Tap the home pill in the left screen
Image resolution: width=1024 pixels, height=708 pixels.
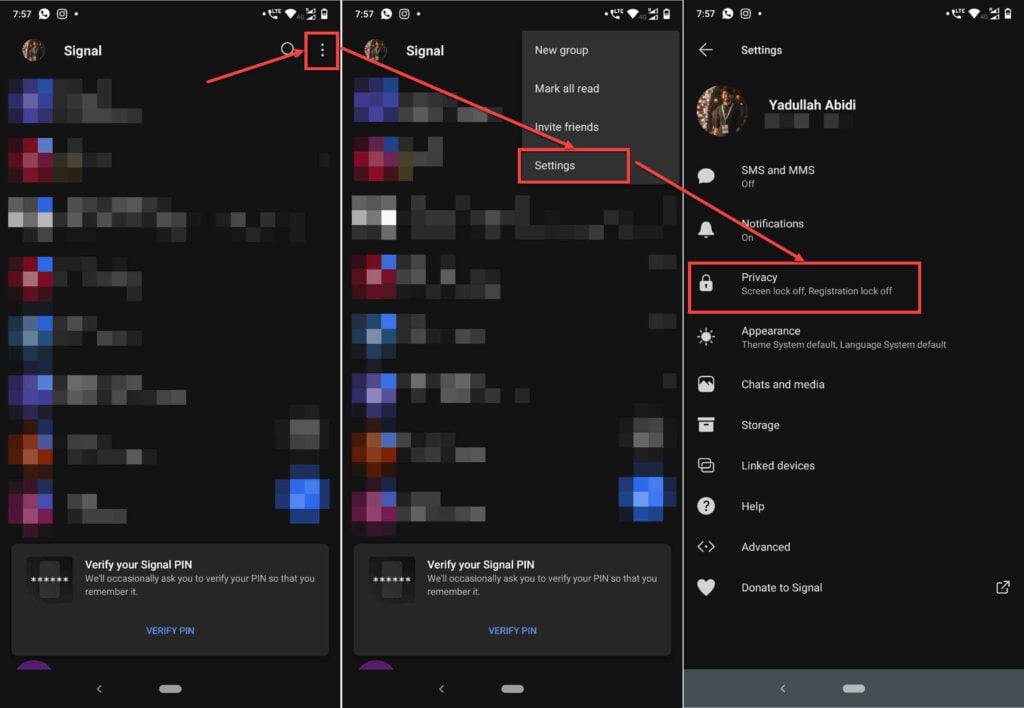(x=170, y=688)
